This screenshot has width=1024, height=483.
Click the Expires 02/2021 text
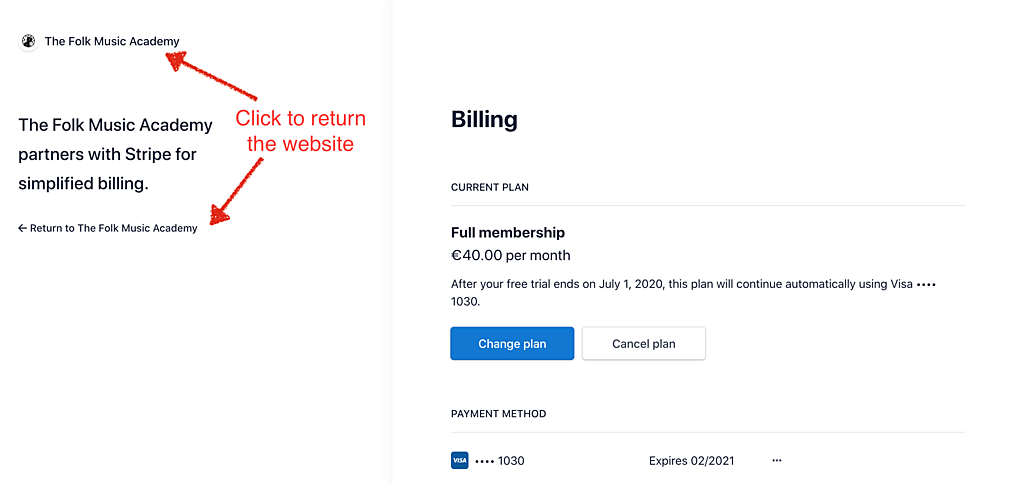(691, 461)
